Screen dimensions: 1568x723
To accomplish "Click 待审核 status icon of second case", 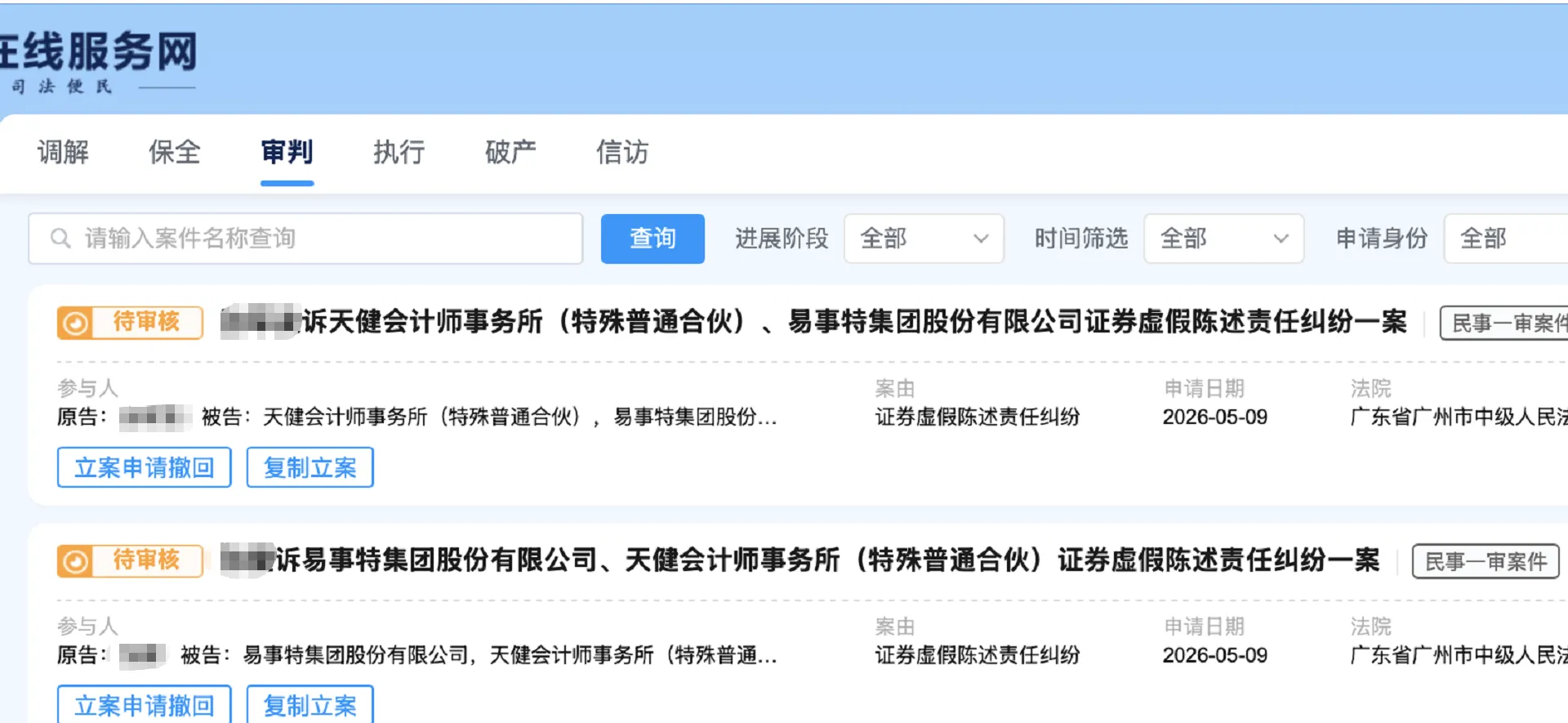I will [75, 562].
